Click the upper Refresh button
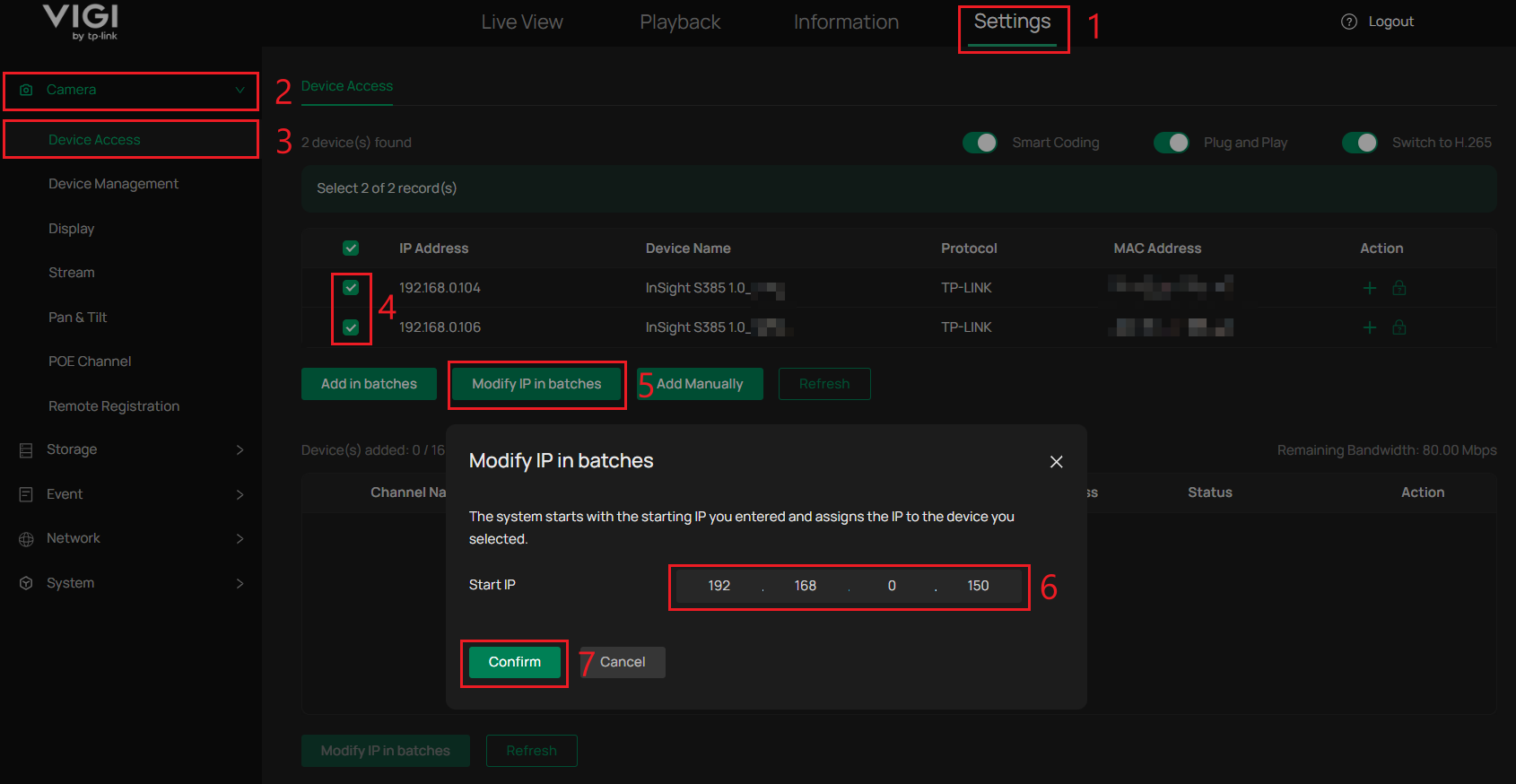 (x=824, y=384)
